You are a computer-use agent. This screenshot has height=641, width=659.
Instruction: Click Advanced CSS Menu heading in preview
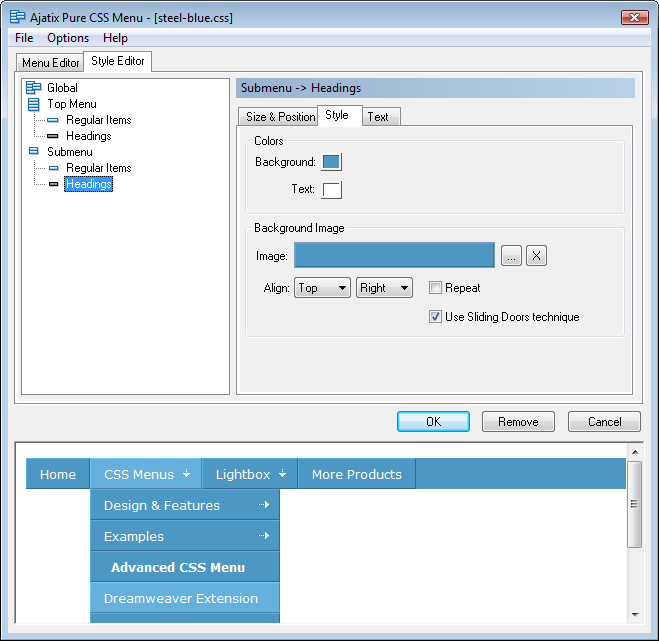pos(185,567)
